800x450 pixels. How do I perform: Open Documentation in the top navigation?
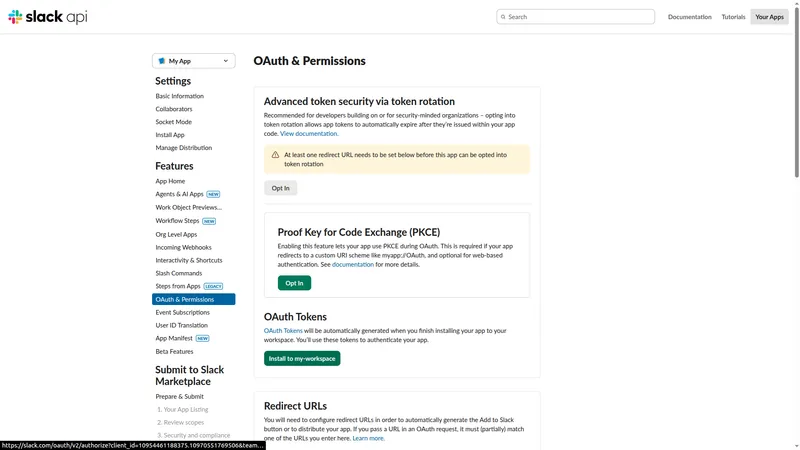[689, 17]
